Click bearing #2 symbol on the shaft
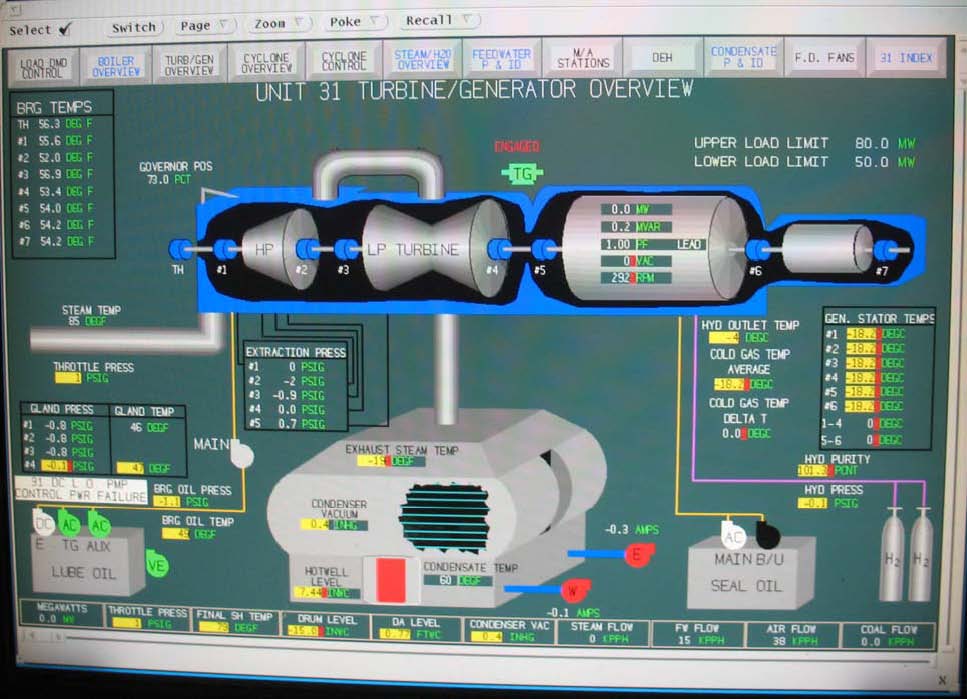The height and width of the screenshot is (699, 967). [307, 249]
